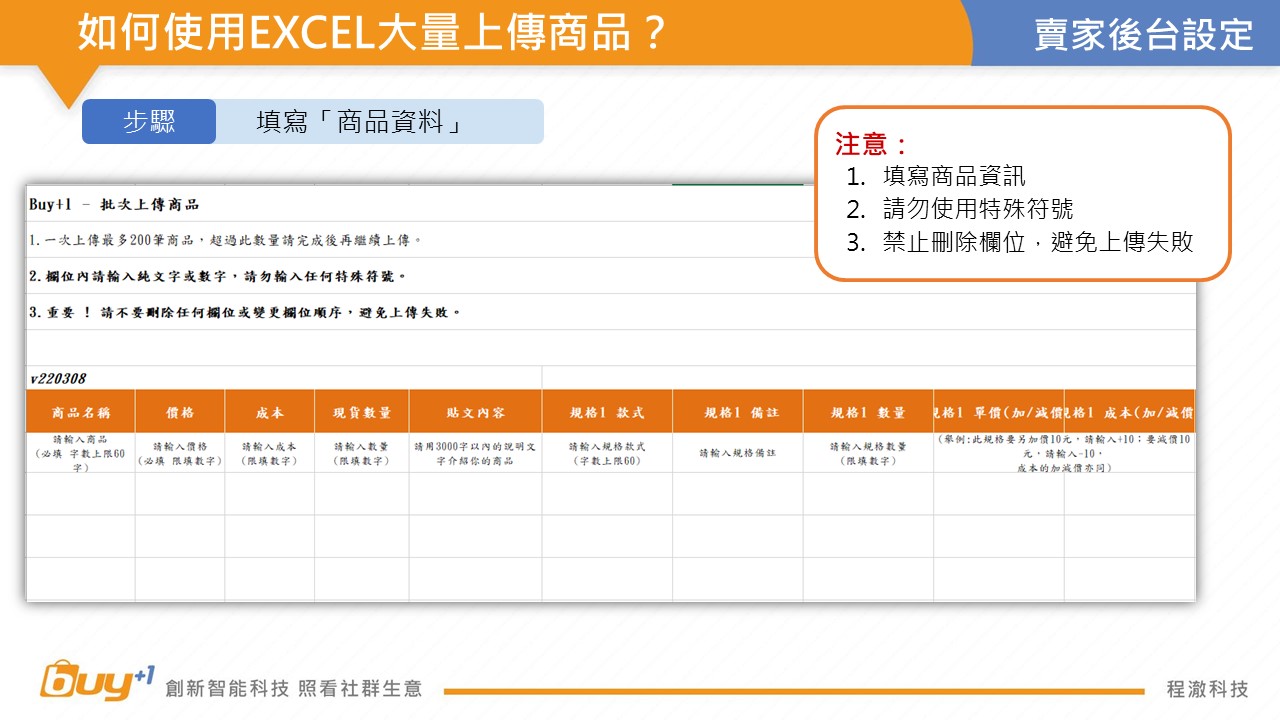This screenshot has width=1280, height=720.
Task: Select the 請輸入商品 hint cell
Action: (x=81, y=453)
